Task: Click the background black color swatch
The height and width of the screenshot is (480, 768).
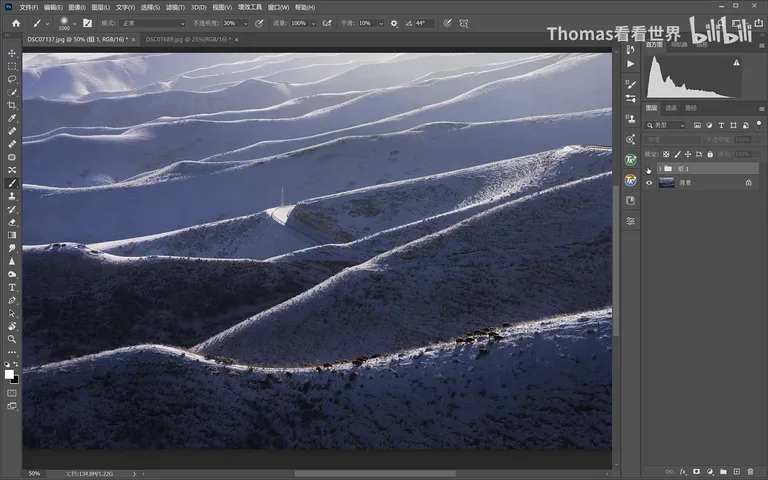Action: pos(16,380)
